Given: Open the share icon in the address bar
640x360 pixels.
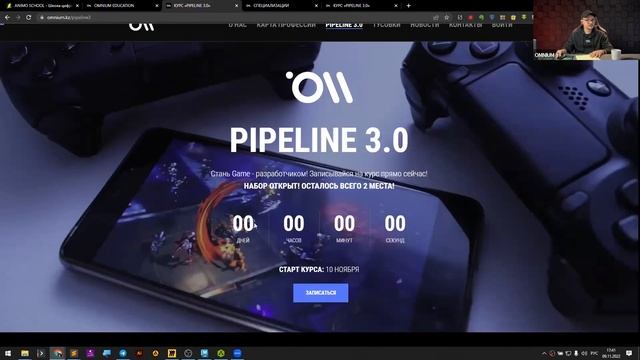Looking at the screenshot, I should (436, 18).
